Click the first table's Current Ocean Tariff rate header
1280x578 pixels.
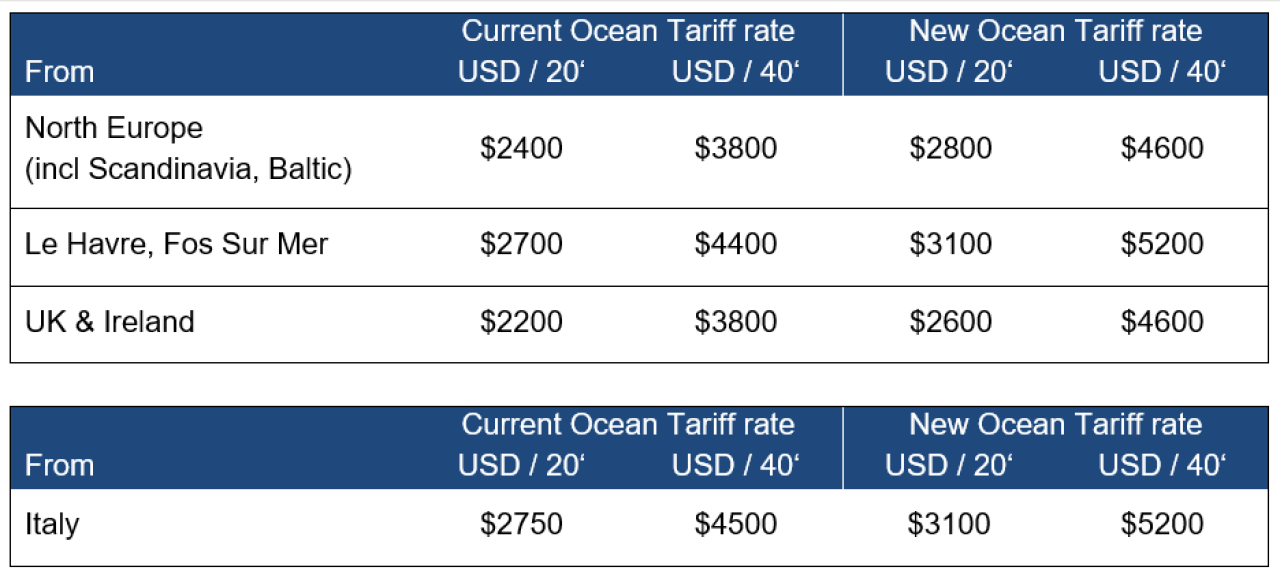point(628,31)
